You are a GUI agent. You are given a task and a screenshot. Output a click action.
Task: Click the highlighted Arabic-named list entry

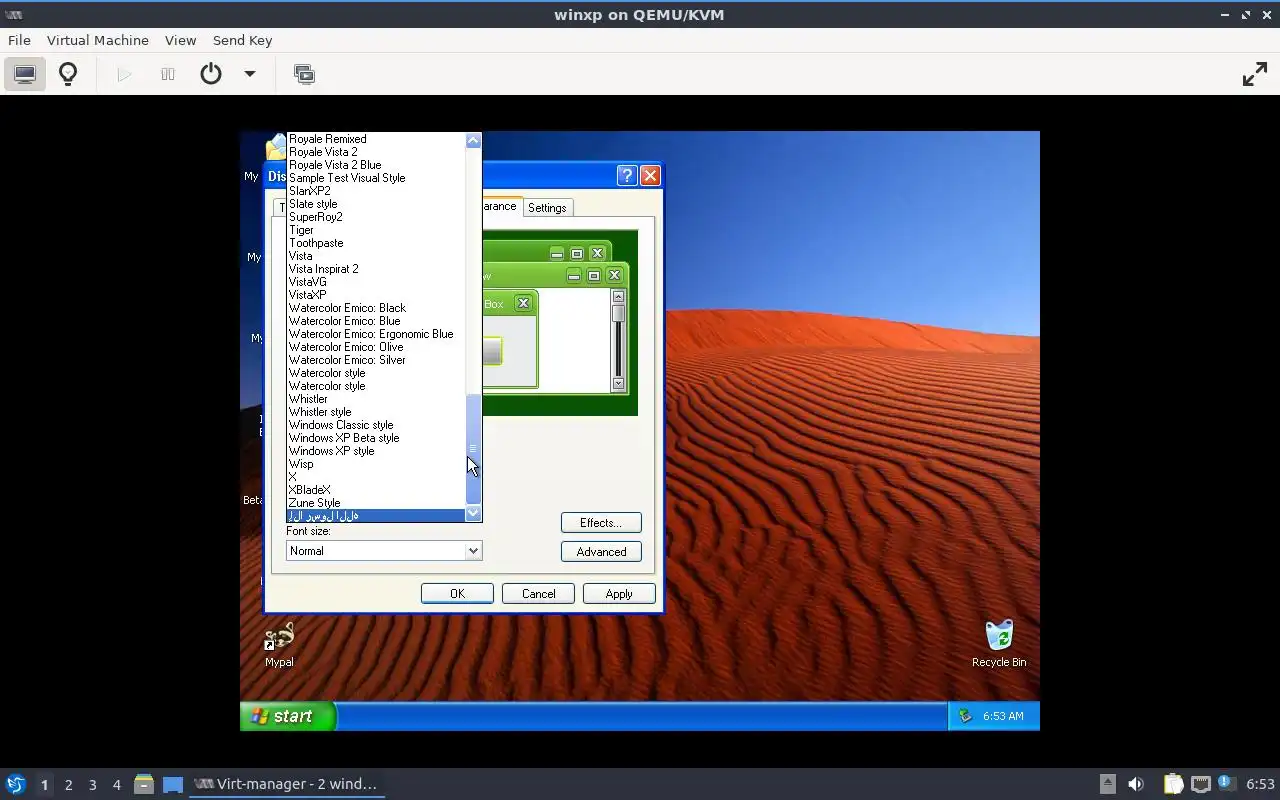376,516
